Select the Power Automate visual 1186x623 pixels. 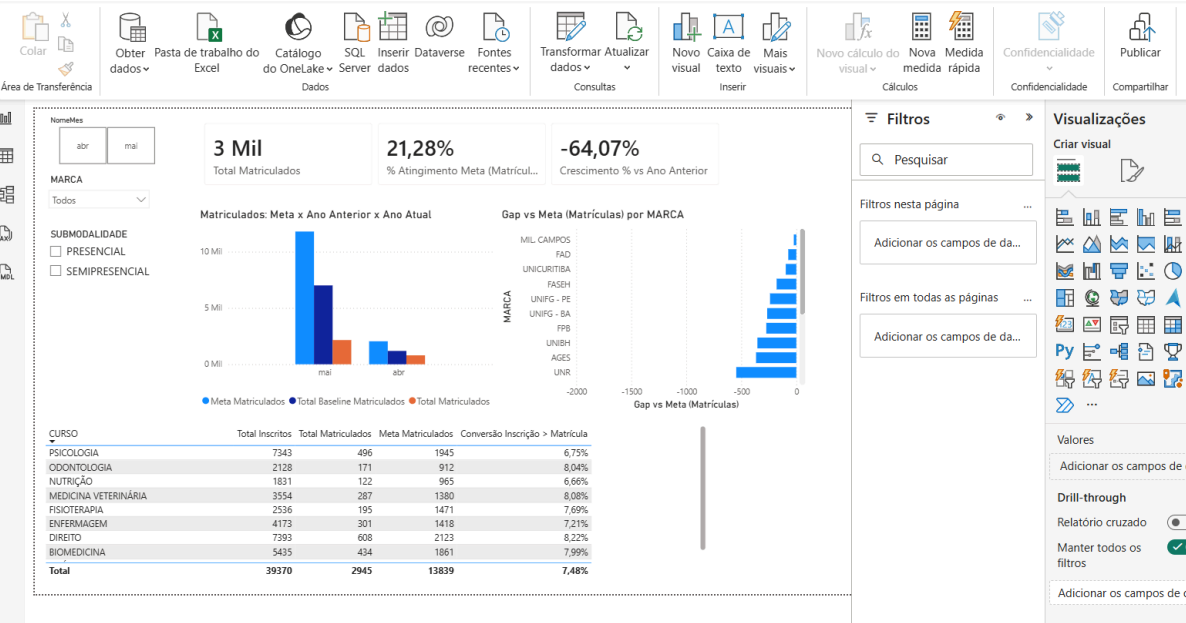click(1064, 405)
